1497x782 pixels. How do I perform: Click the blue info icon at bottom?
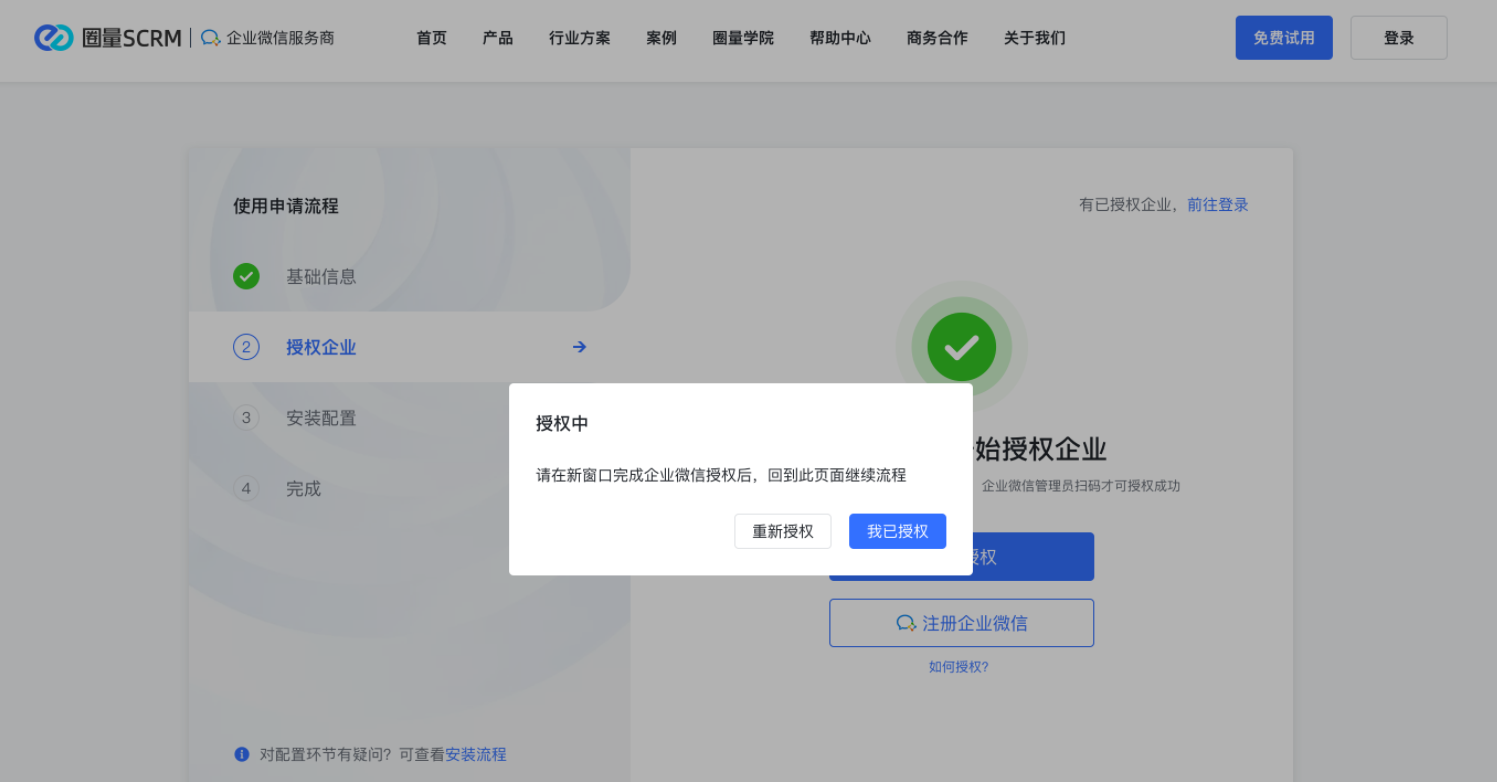coord(242,754)
